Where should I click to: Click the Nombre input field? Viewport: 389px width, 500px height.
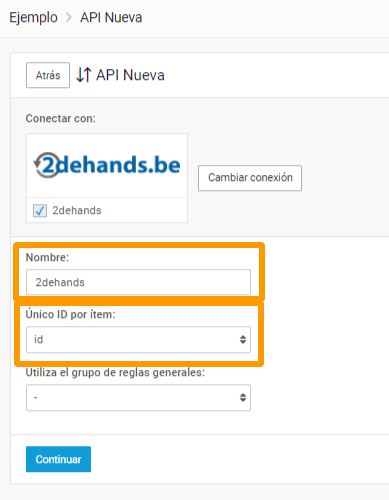click(x=138, y=282)
